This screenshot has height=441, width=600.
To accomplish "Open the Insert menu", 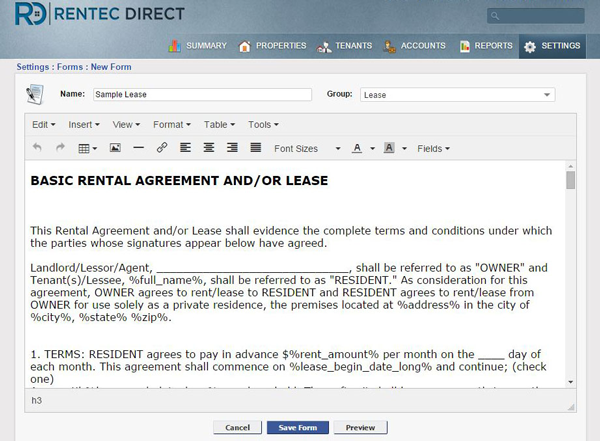I will 85,125.
